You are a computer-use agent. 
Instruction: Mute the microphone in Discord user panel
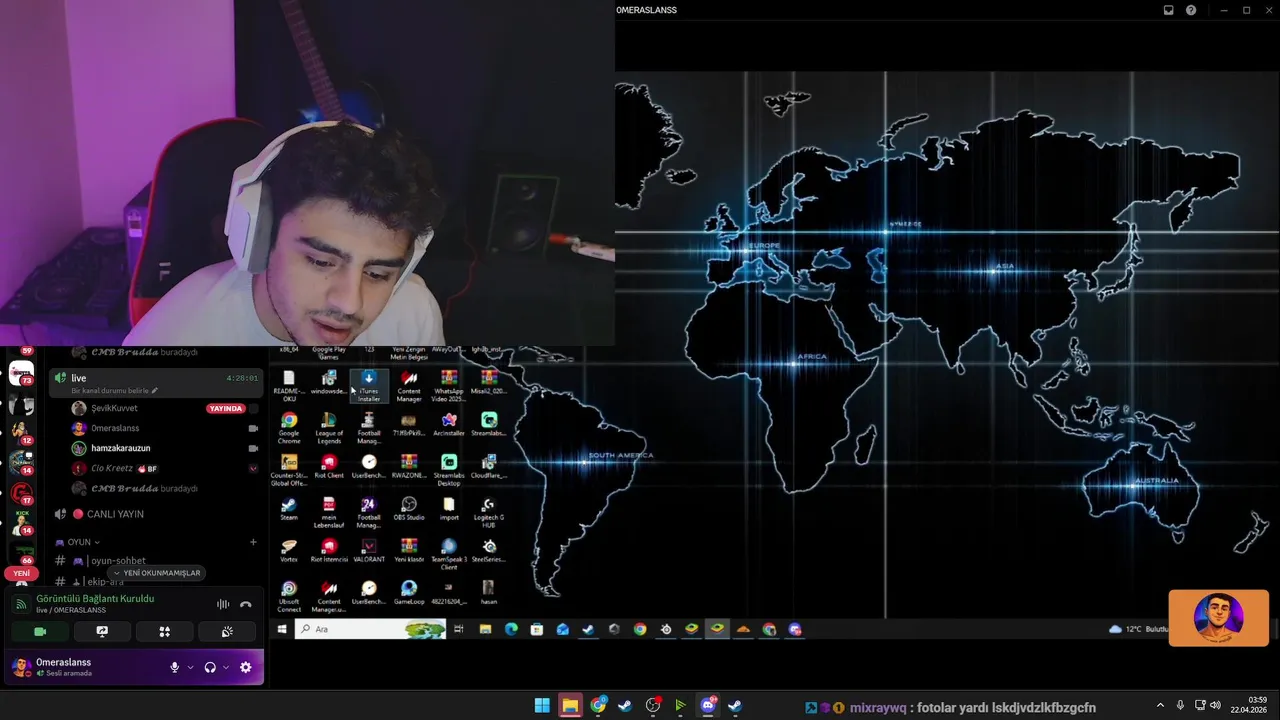tap(174, 667)
